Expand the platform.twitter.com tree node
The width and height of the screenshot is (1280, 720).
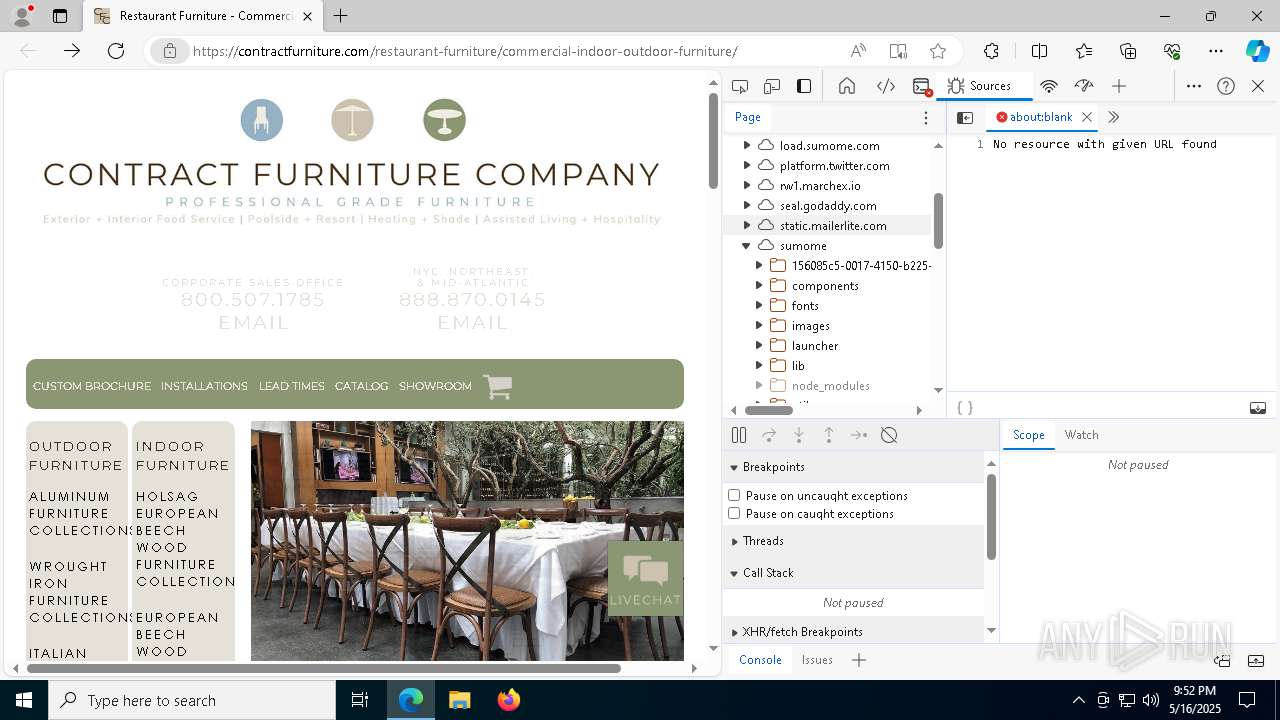[746, 166]
